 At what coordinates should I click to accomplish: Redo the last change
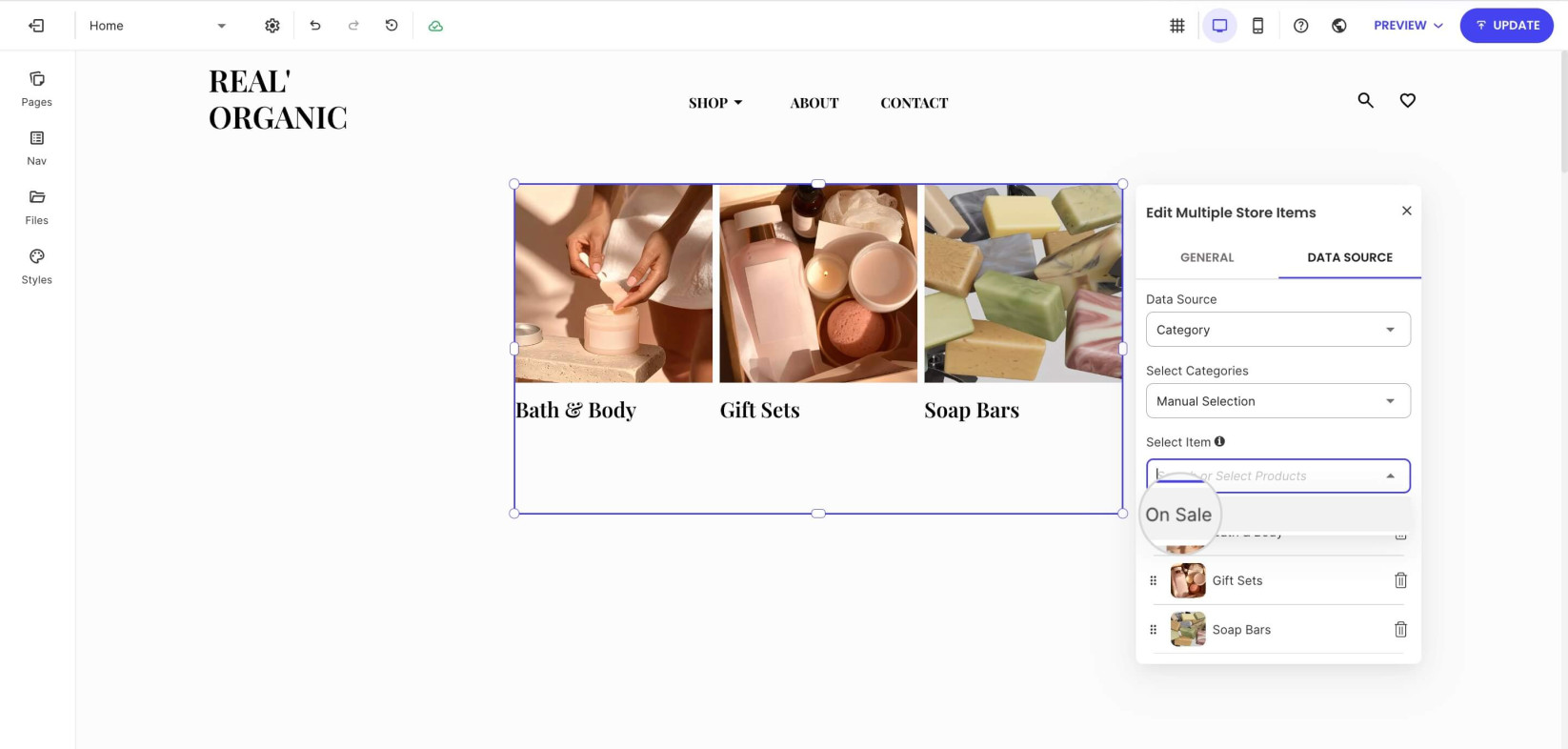[x=353, y=26]
